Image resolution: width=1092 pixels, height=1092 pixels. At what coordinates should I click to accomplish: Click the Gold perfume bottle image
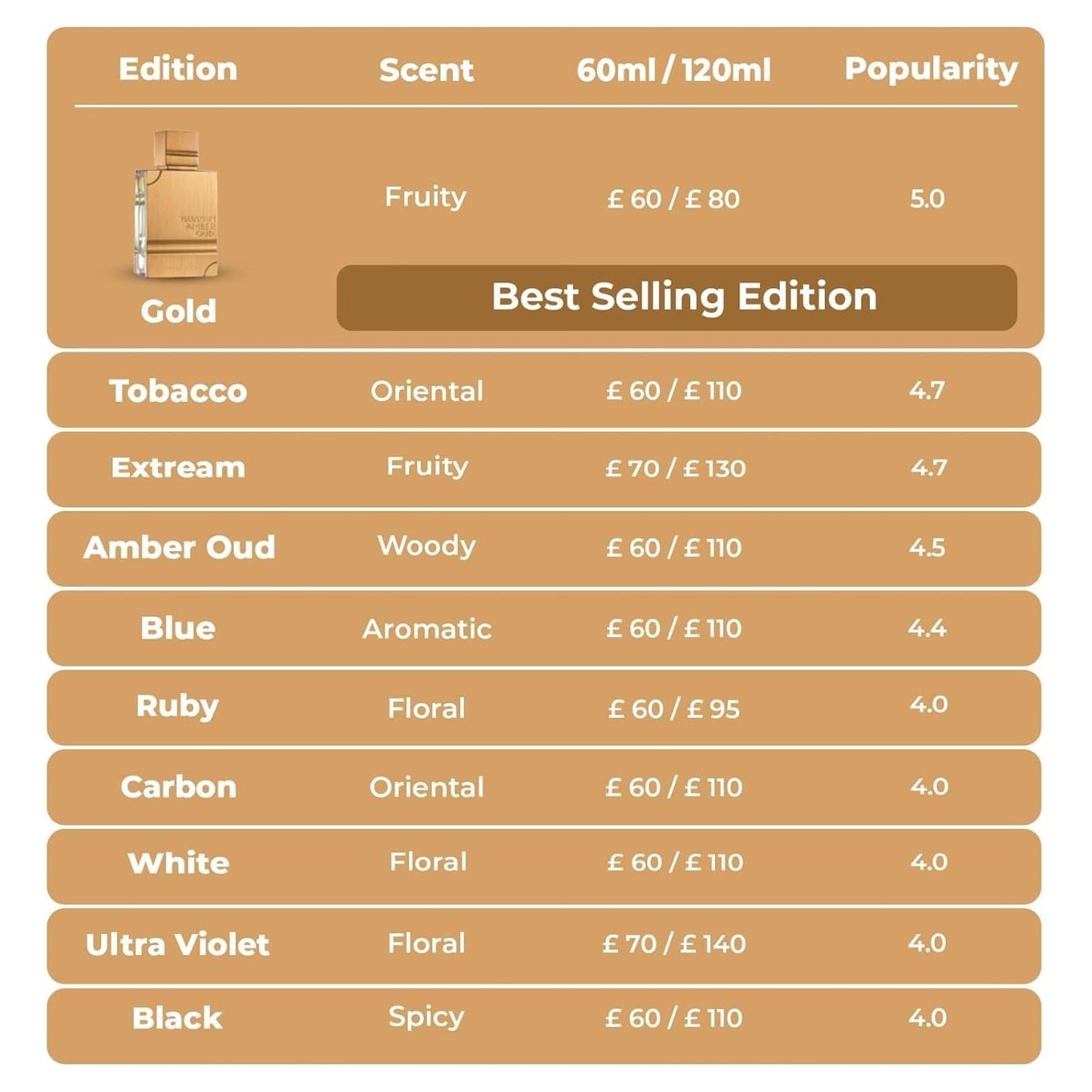(x=177, y=204)
